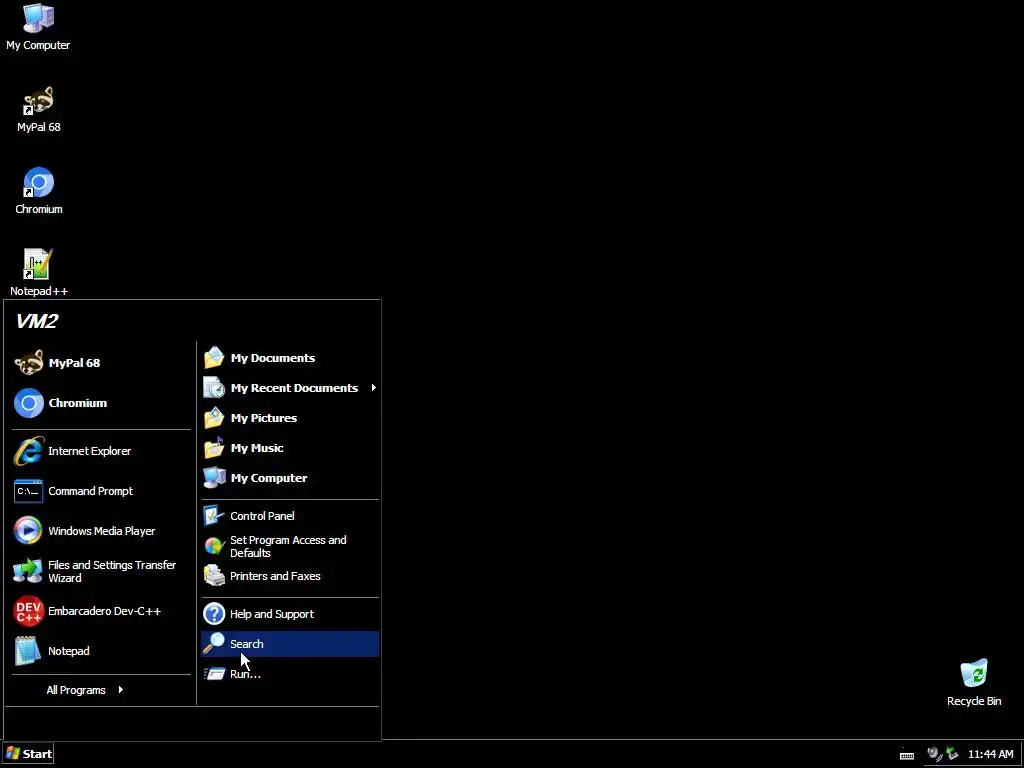Click the hardware tray icon left of the network icon

tap(935, 754)
